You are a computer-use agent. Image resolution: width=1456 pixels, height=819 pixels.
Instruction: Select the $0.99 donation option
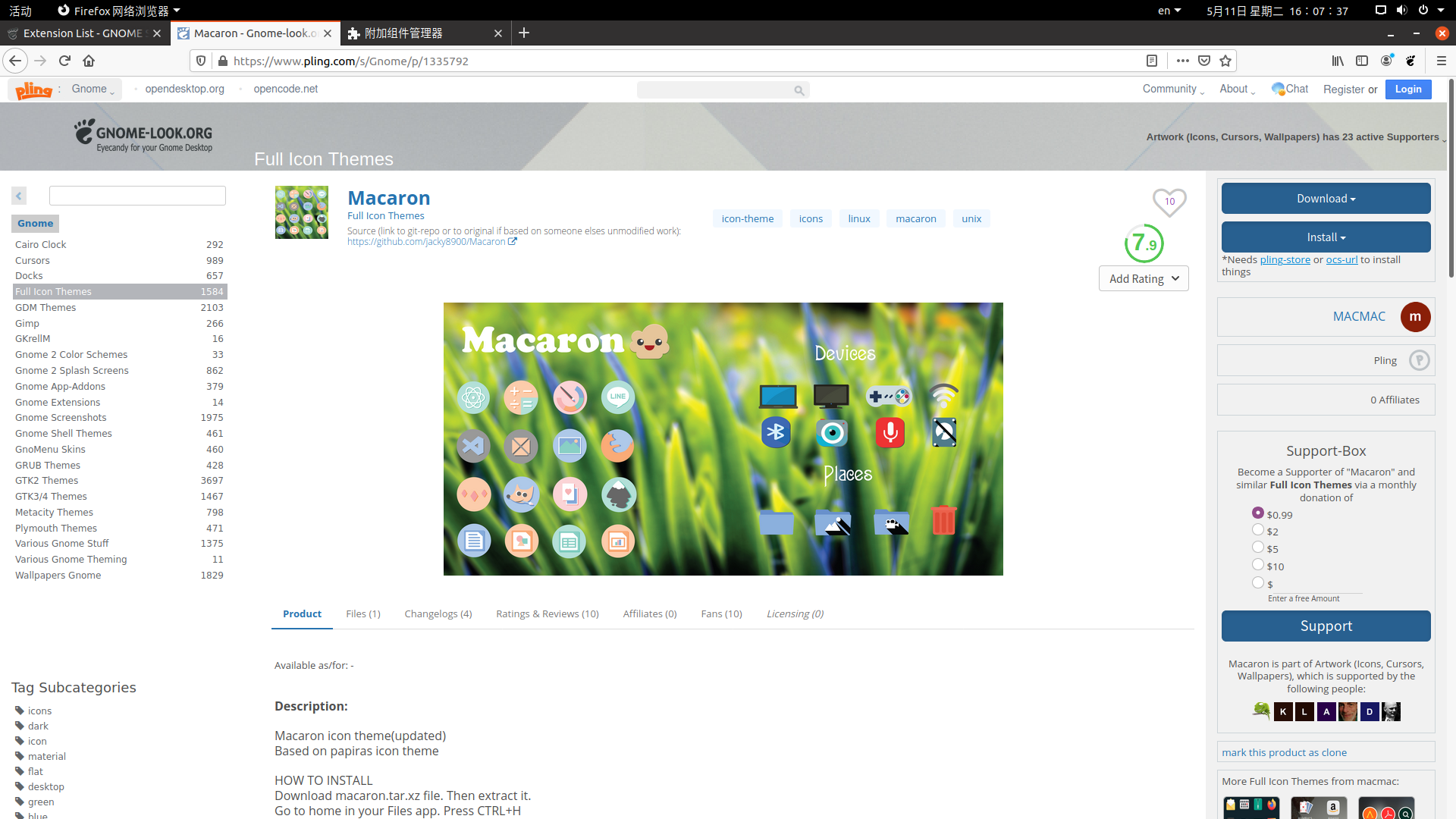point(1258,513)
